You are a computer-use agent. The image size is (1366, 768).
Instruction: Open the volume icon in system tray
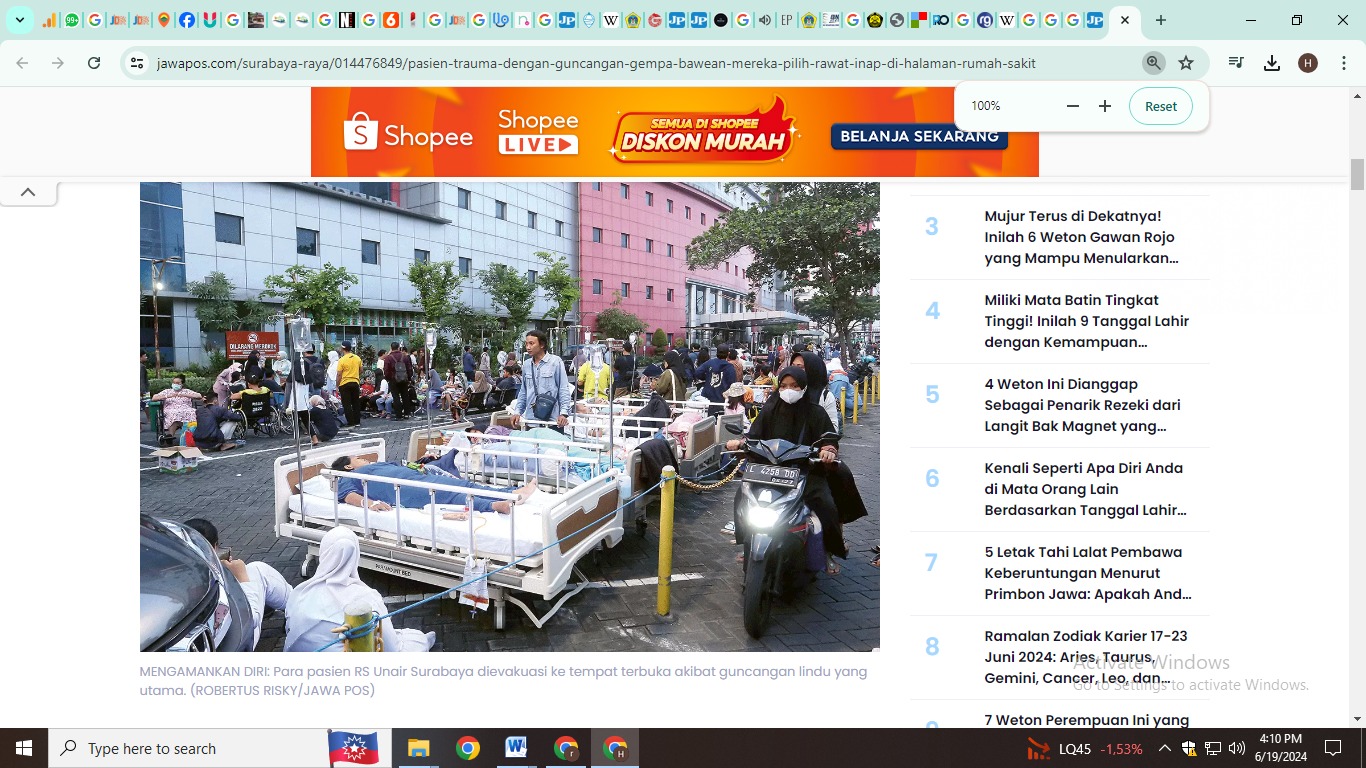click(x=1237, y=748)
